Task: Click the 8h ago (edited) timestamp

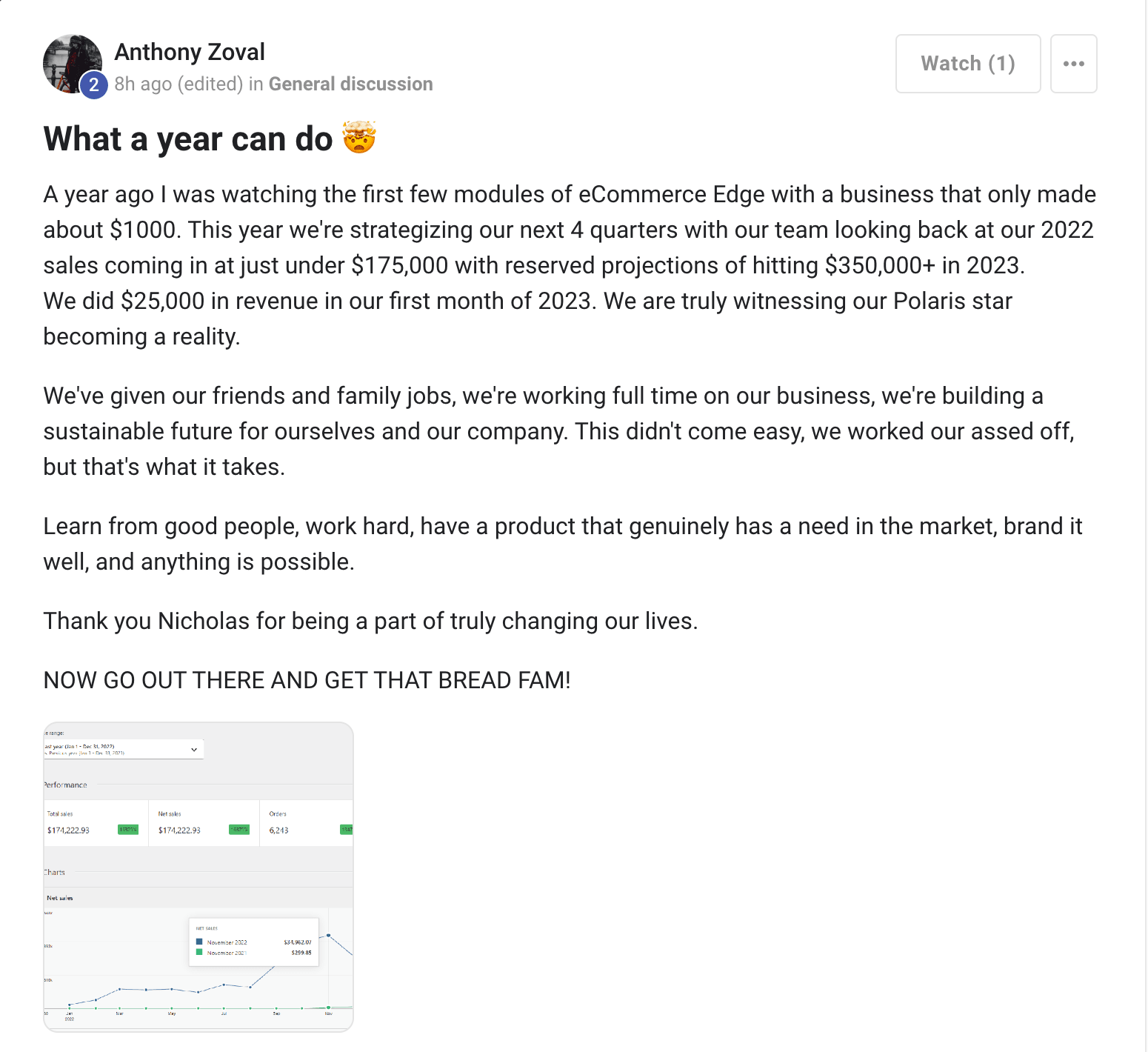Action: (178, 84)
